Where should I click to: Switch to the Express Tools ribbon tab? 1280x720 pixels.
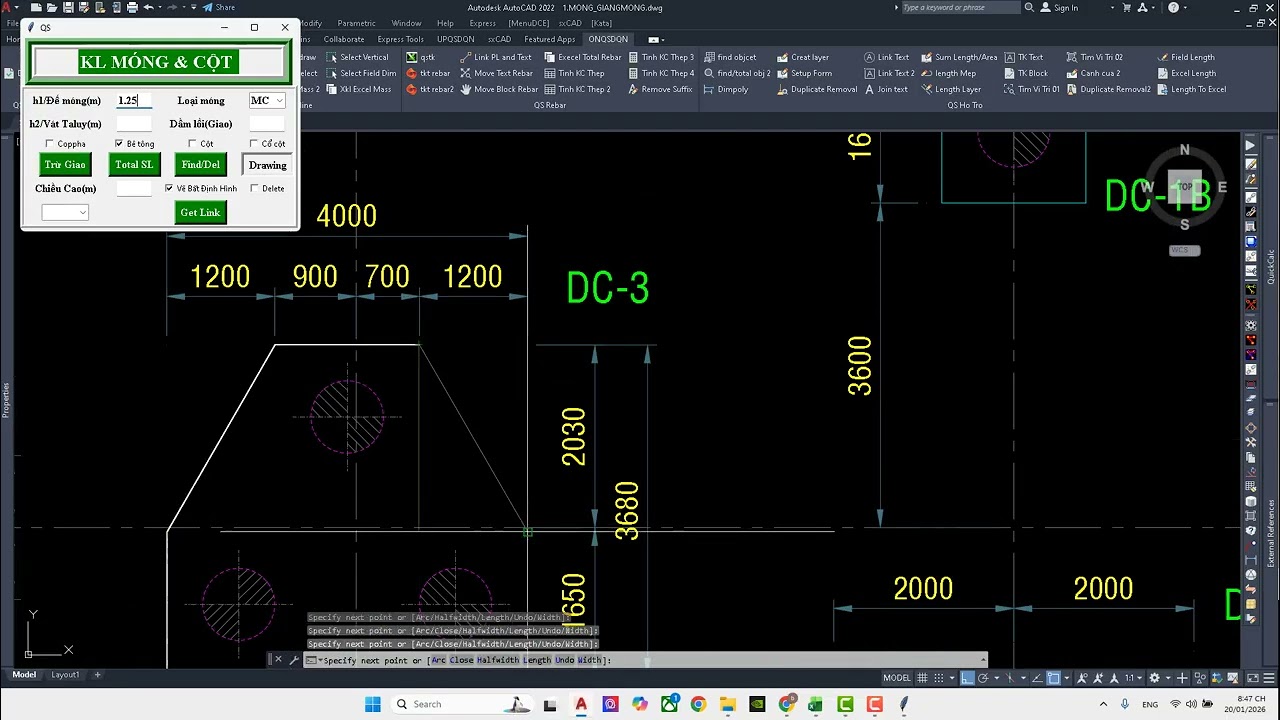[400, 39]
